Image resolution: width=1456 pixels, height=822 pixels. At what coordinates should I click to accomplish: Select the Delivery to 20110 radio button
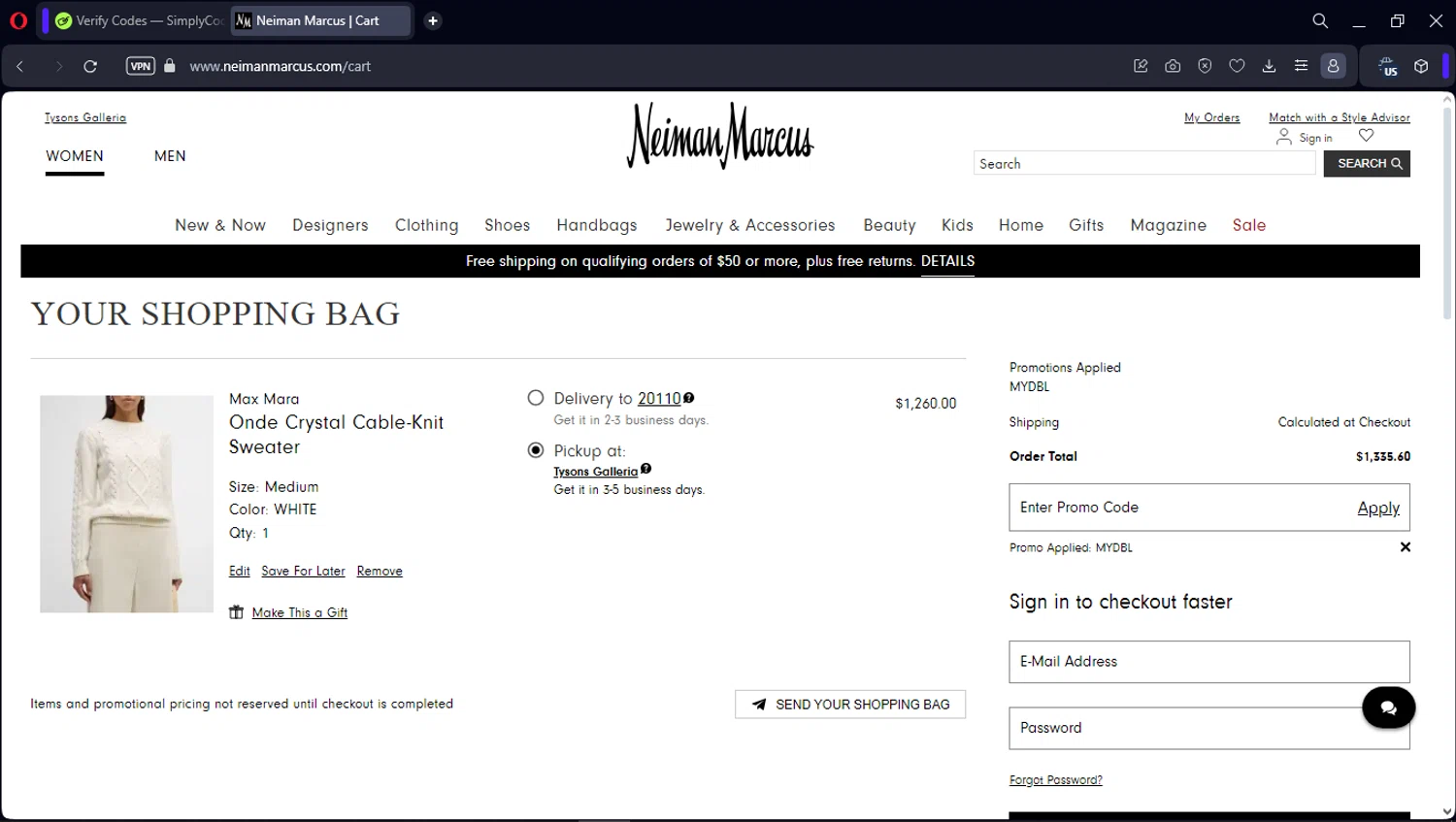[536, 398]
